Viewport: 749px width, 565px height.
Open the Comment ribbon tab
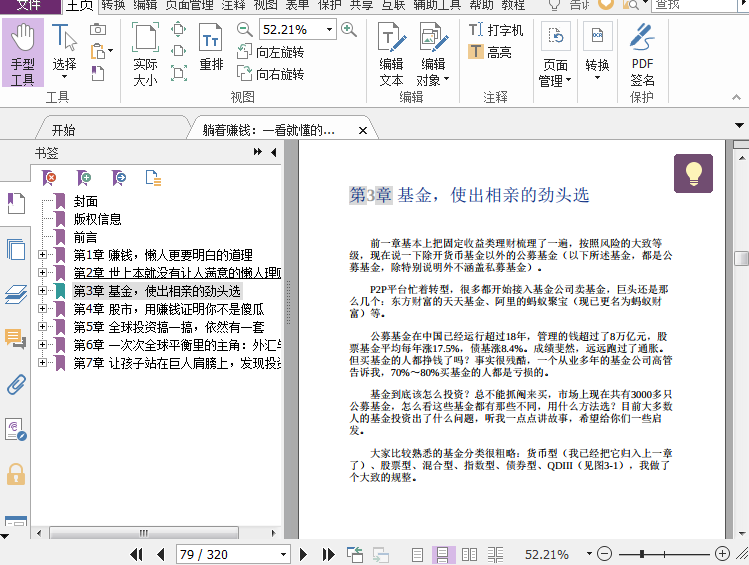click(234, 5)
